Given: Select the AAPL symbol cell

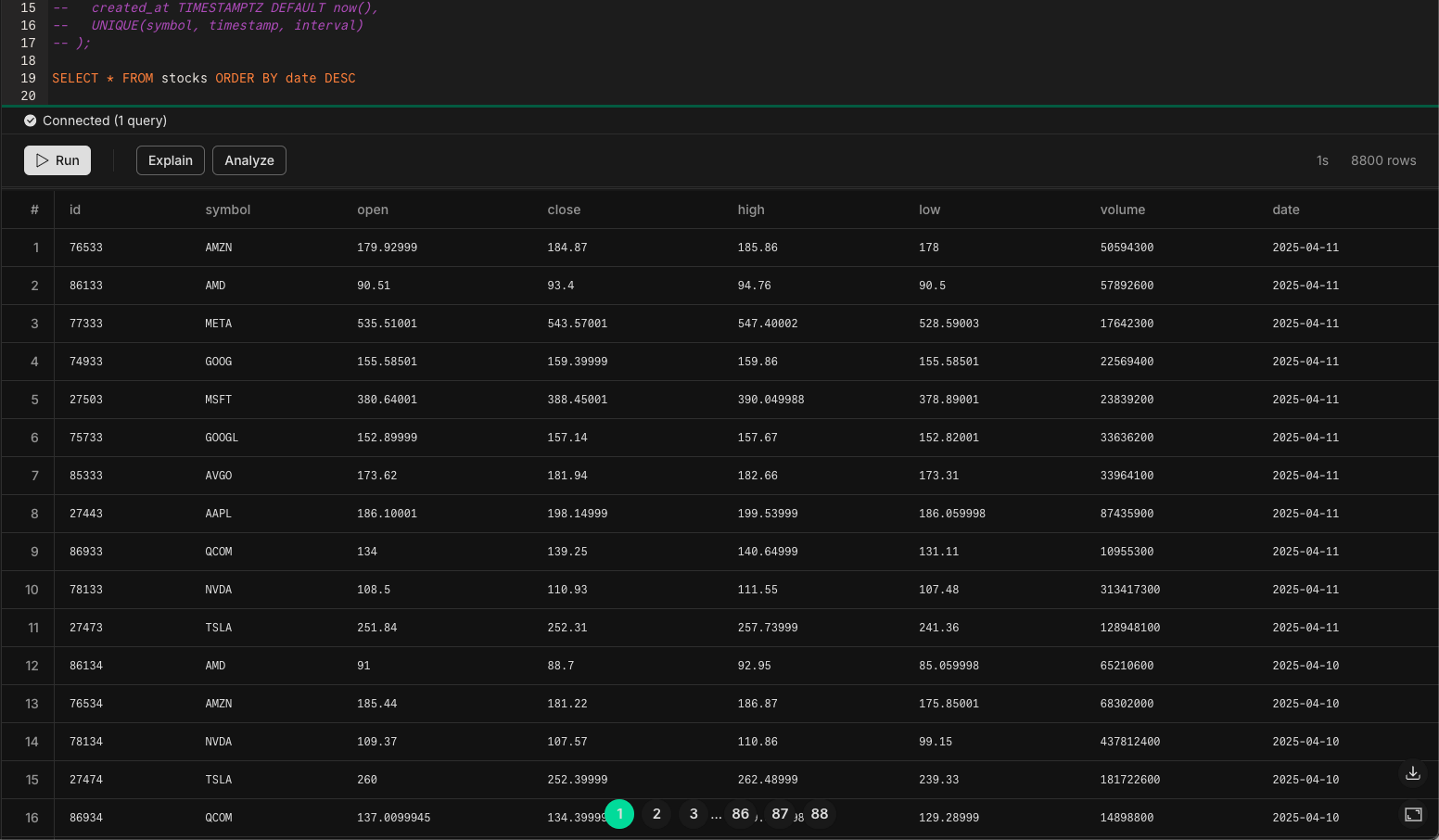Looking at the screenshot, I should (x=219, y=514).
